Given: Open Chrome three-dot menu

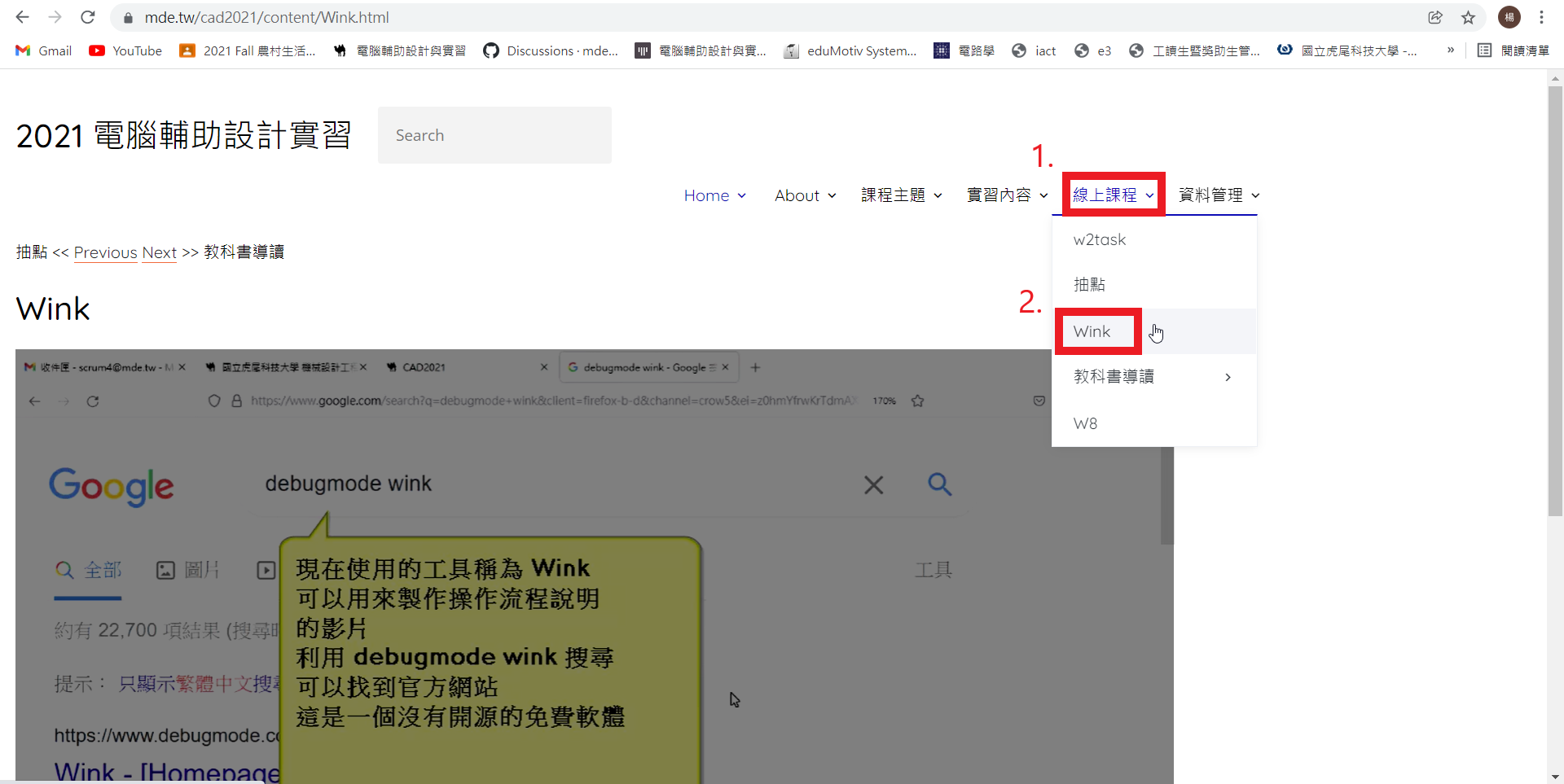Looking at the screenshot, I should pyautogui.click(x=1541, y=17).
